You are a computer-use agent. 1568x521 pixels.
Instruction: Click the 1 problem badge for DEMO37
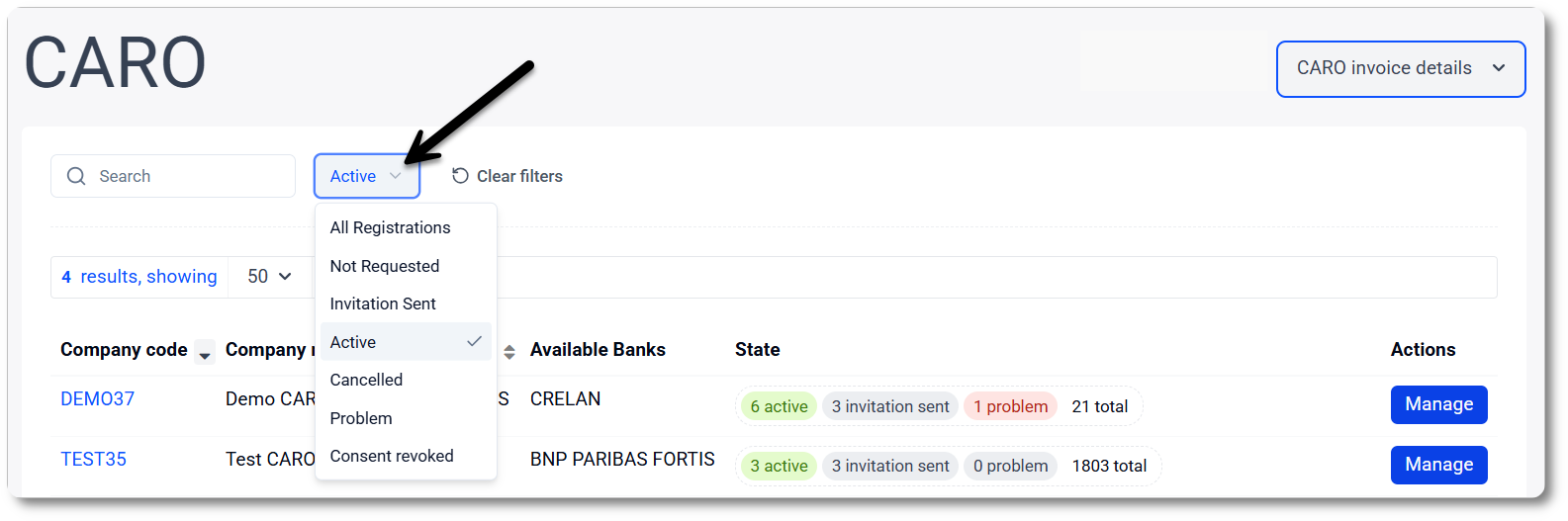point(1010,406)
